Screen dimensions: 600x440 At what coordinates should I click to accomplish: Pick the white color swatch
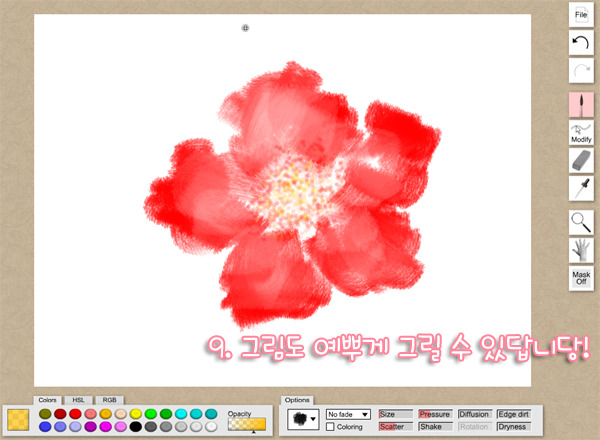211,427
